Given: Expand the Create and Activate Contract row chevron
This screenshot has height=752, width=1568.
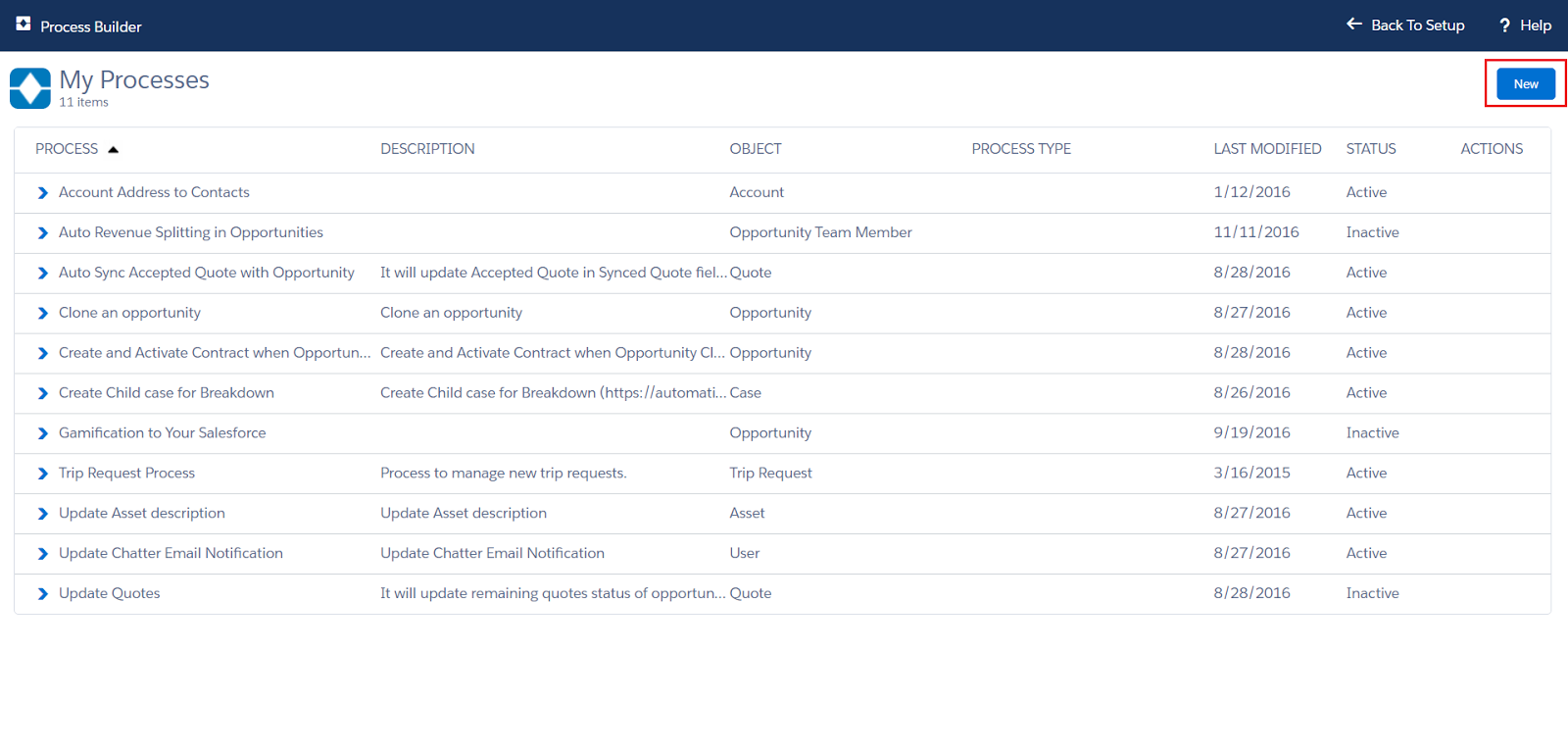Looking at the screenshot, I should (x=42, y=354).
